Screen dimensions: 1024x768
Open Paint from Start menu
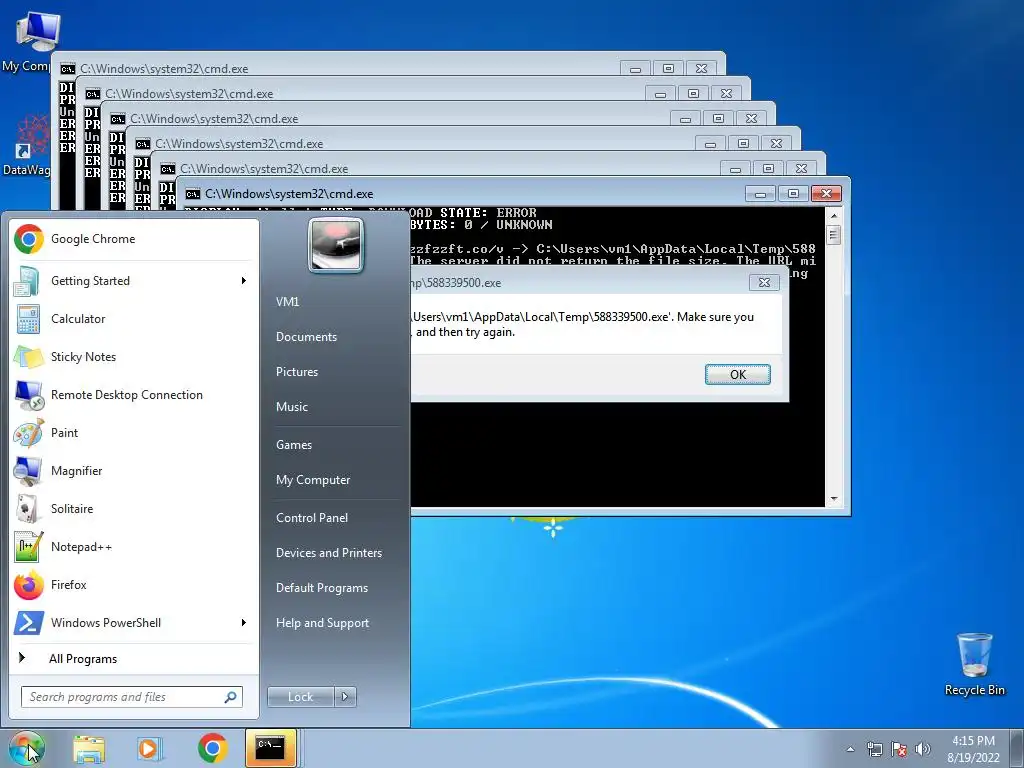[134, 432]
